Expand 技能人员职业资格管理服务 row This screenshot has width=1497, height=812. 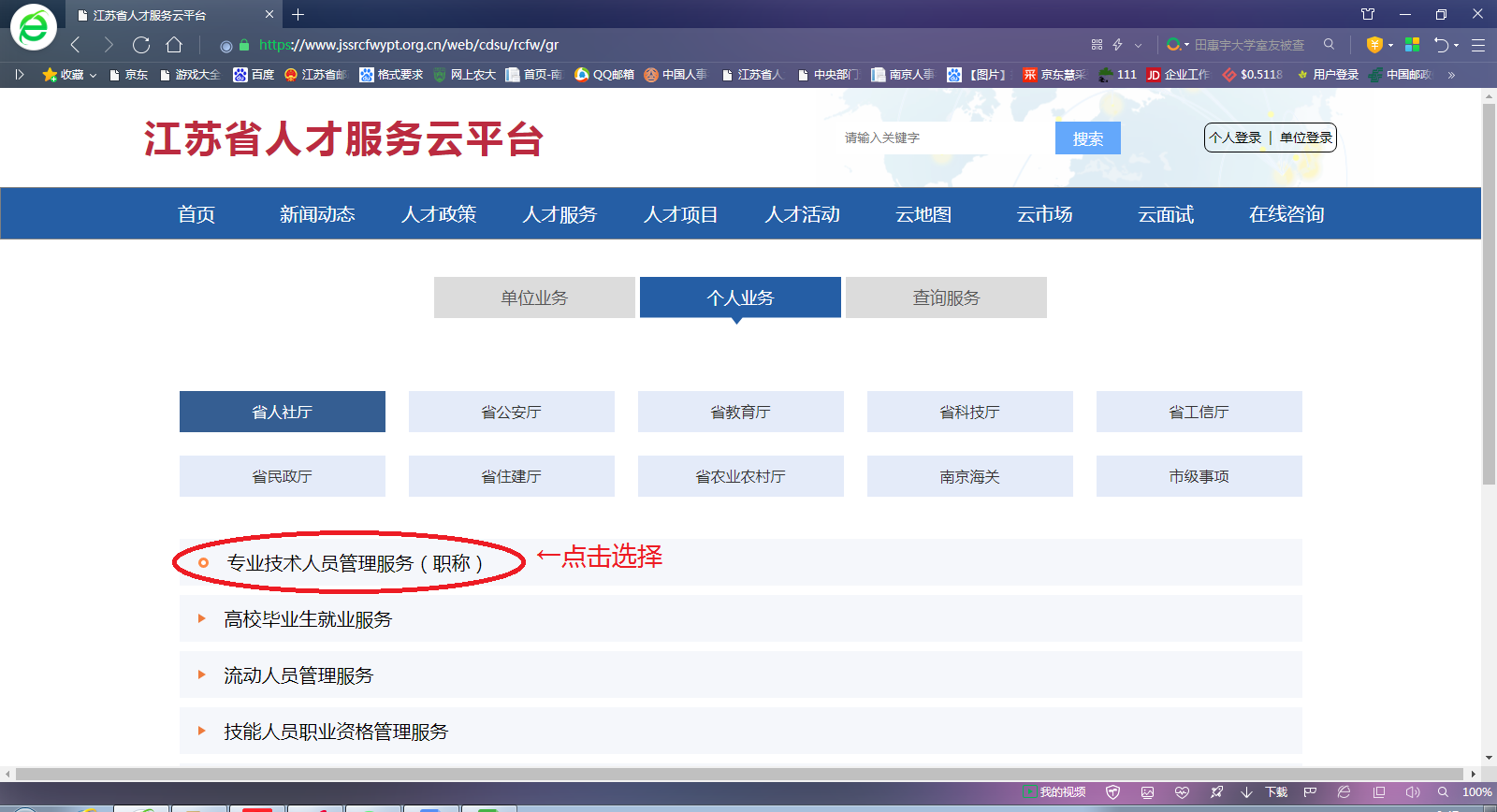pos(741,731)
